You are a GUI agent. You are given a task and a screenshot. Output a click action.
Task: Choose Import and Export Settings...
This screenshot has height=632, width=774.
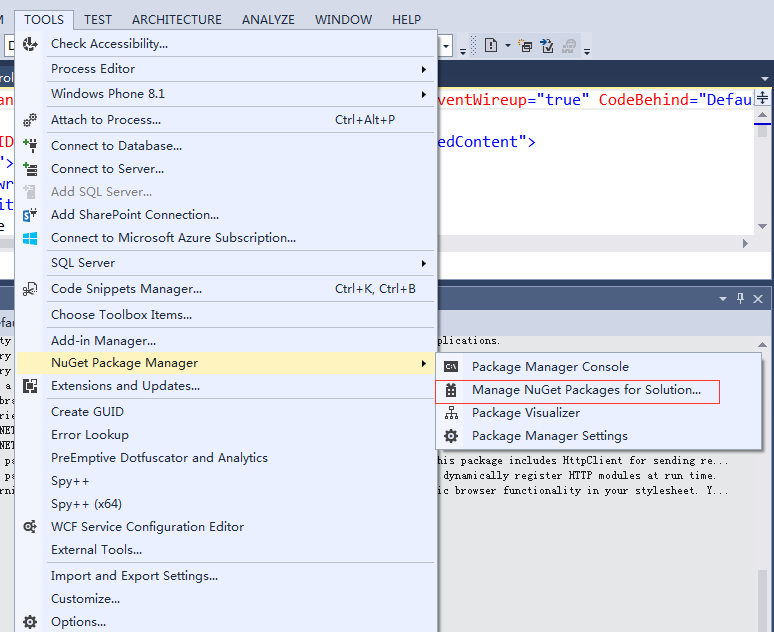pos(134,576)
